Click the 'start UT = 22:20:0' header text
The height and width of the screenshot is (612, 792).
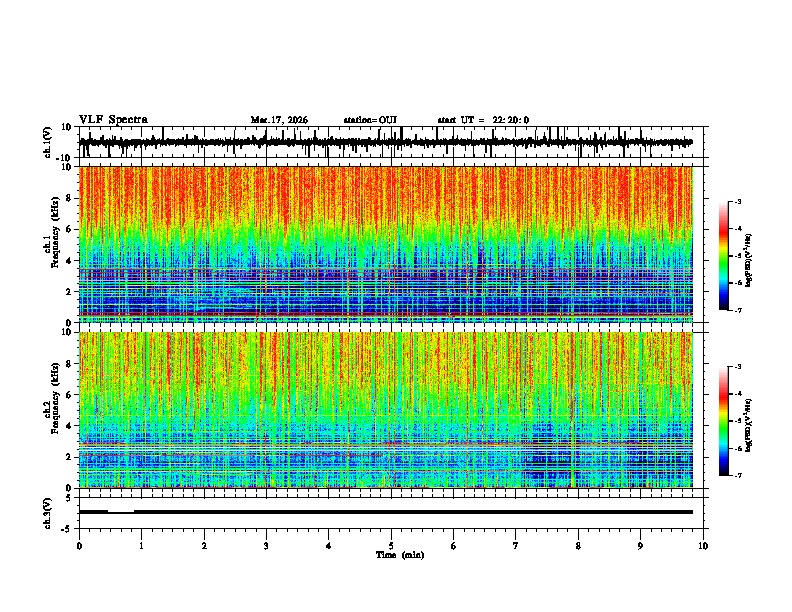[483, 120]
